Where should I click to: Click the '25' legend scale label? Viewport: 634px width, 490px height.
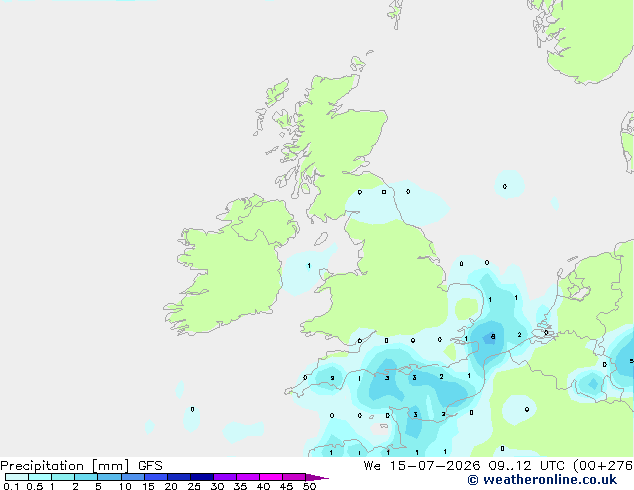[194, 486]
